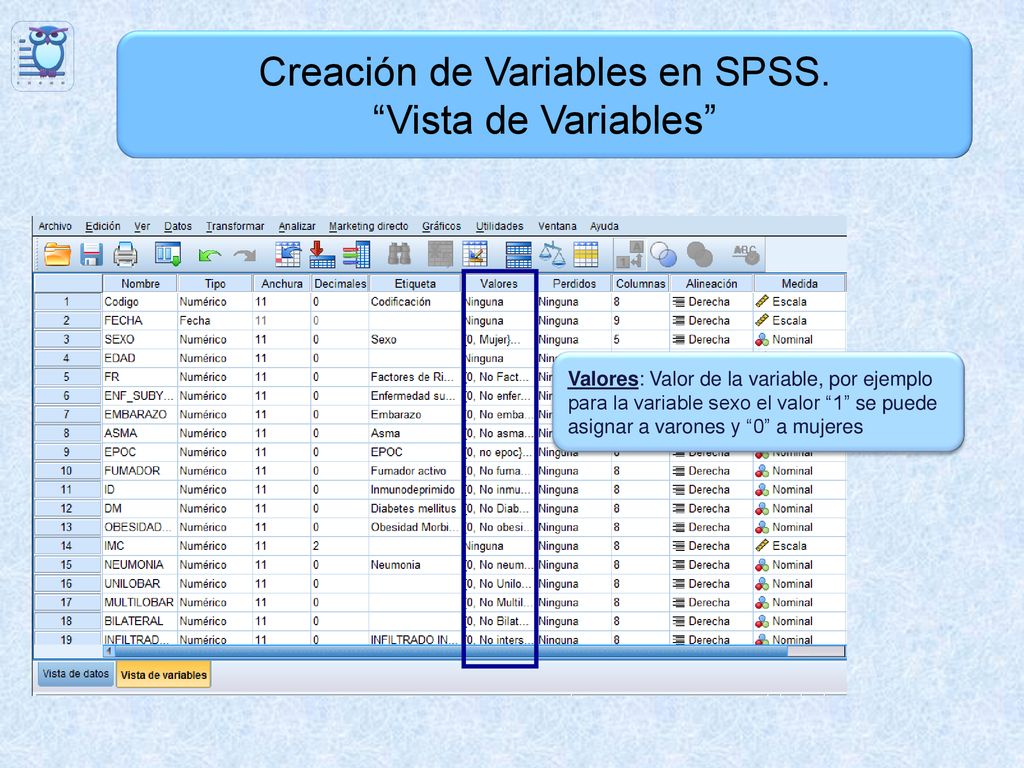This screenshot has width=1024, height=768.
Task: Click the Tipo column header
Action: (x=215, y=283)
